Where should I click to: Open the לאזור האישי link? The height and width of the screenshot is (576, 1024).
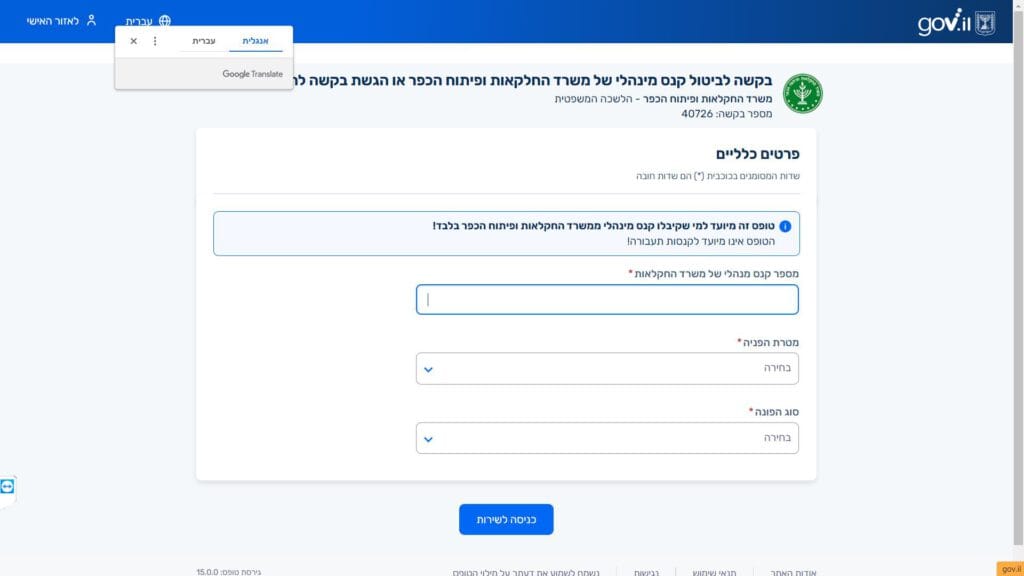(53, 21)
